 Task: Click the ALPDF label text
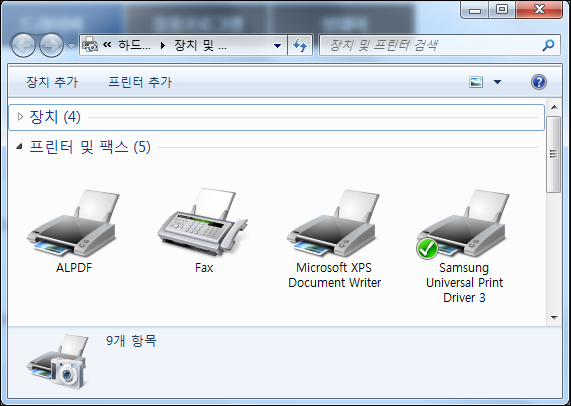click(x=74, y=268)
